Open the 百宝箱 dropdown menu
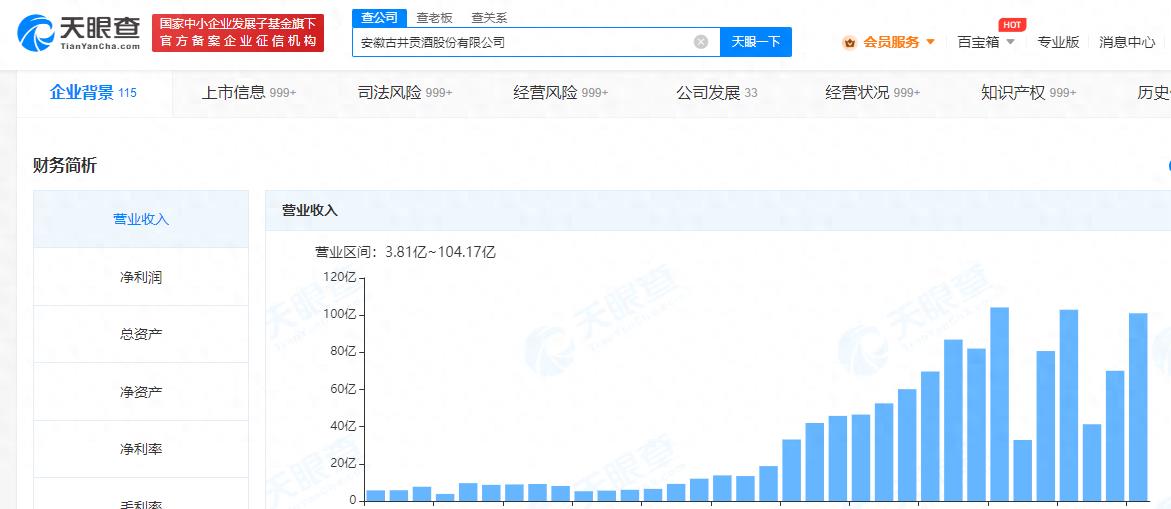Screen dimensions: 1171x509 (x=985, y=42)
